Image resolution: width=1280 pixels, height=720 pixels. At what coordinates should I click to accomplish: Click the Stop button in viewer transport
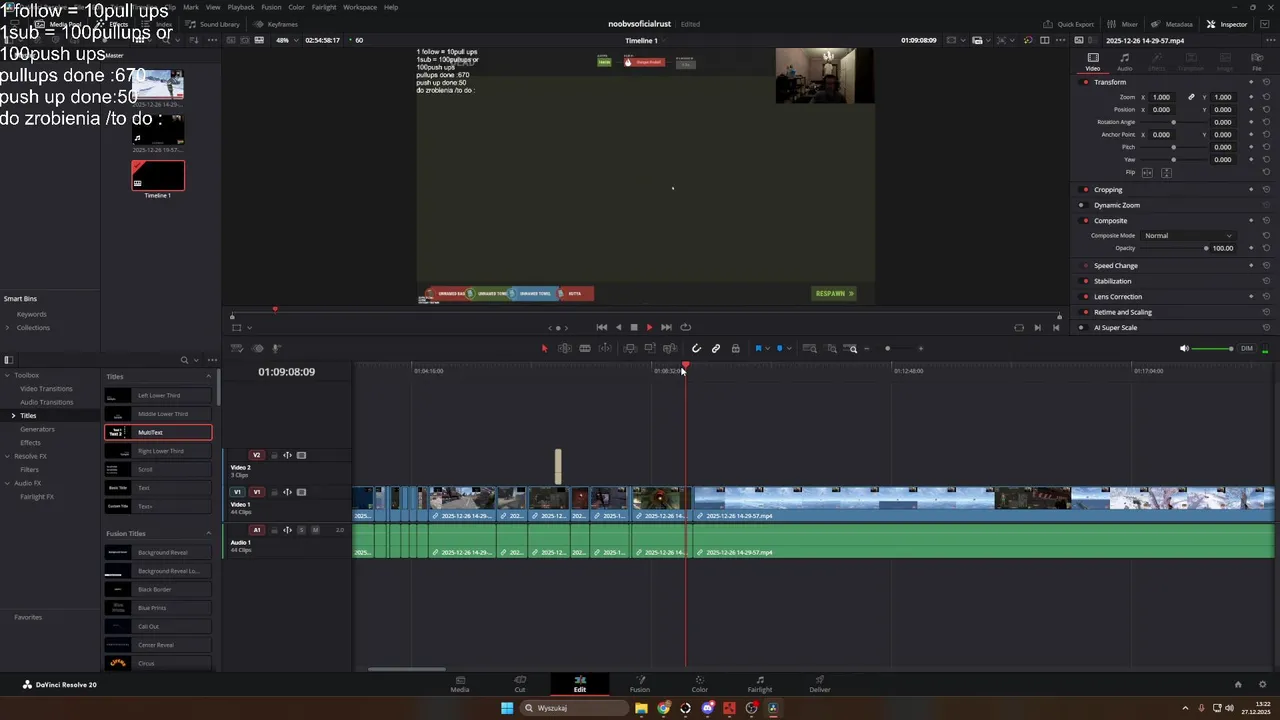click(x=633, y=327)
